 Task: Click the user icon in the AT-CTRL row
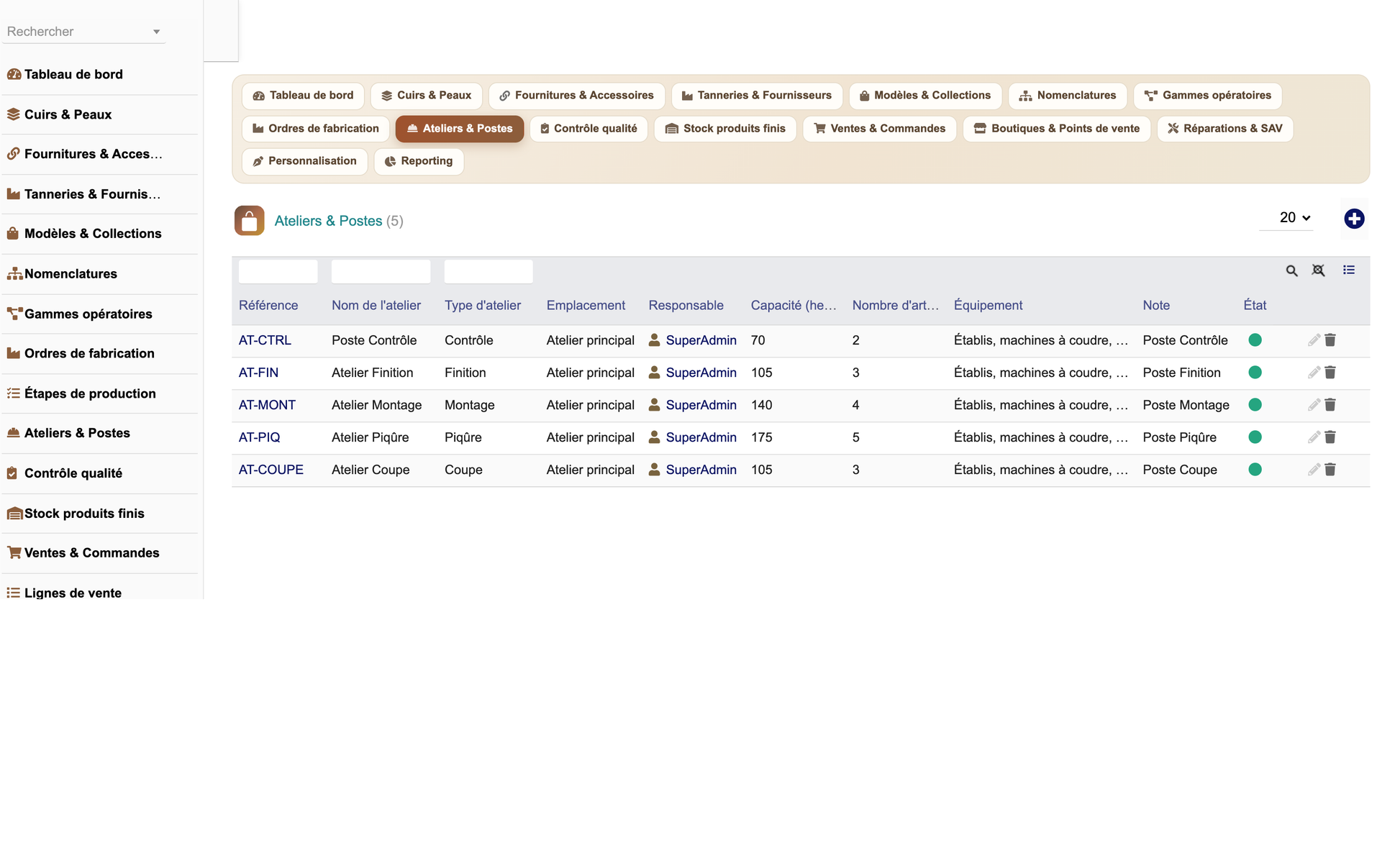(x=654, y=340)
